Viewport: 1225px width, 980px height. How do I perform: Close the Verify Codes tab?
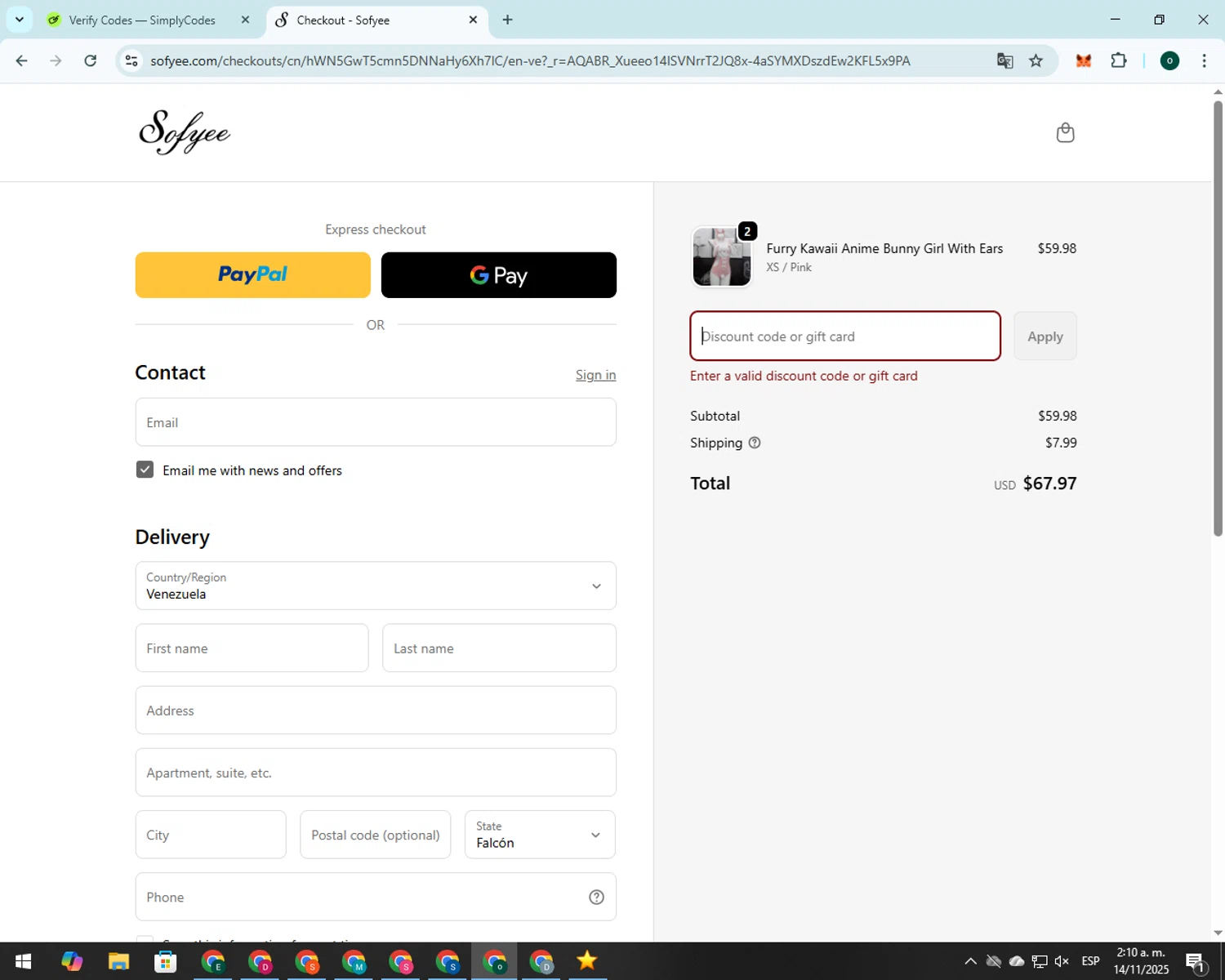point(245,20)
